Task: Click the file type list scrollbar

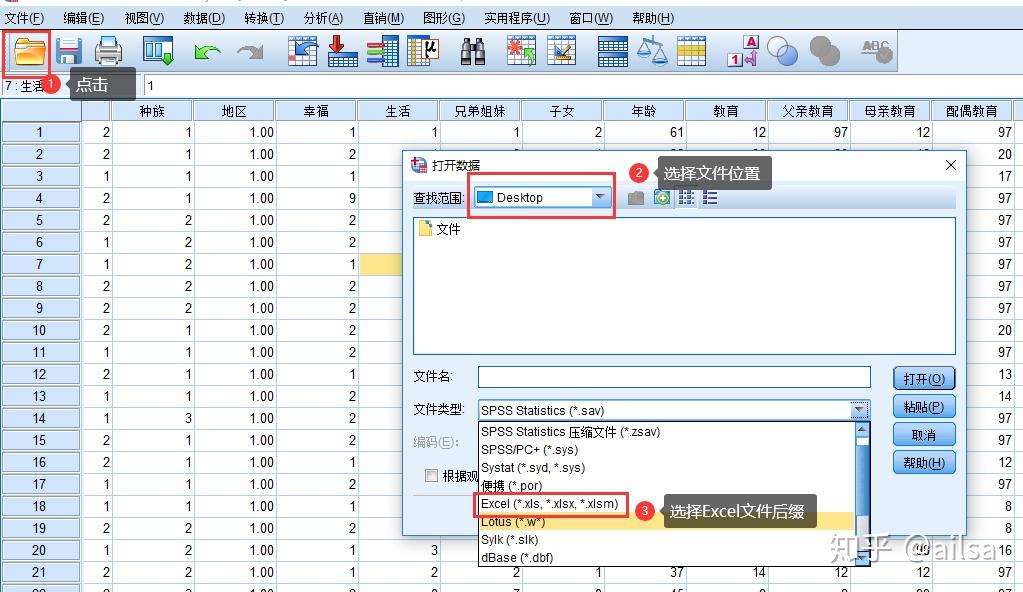Action: (862, 494)
